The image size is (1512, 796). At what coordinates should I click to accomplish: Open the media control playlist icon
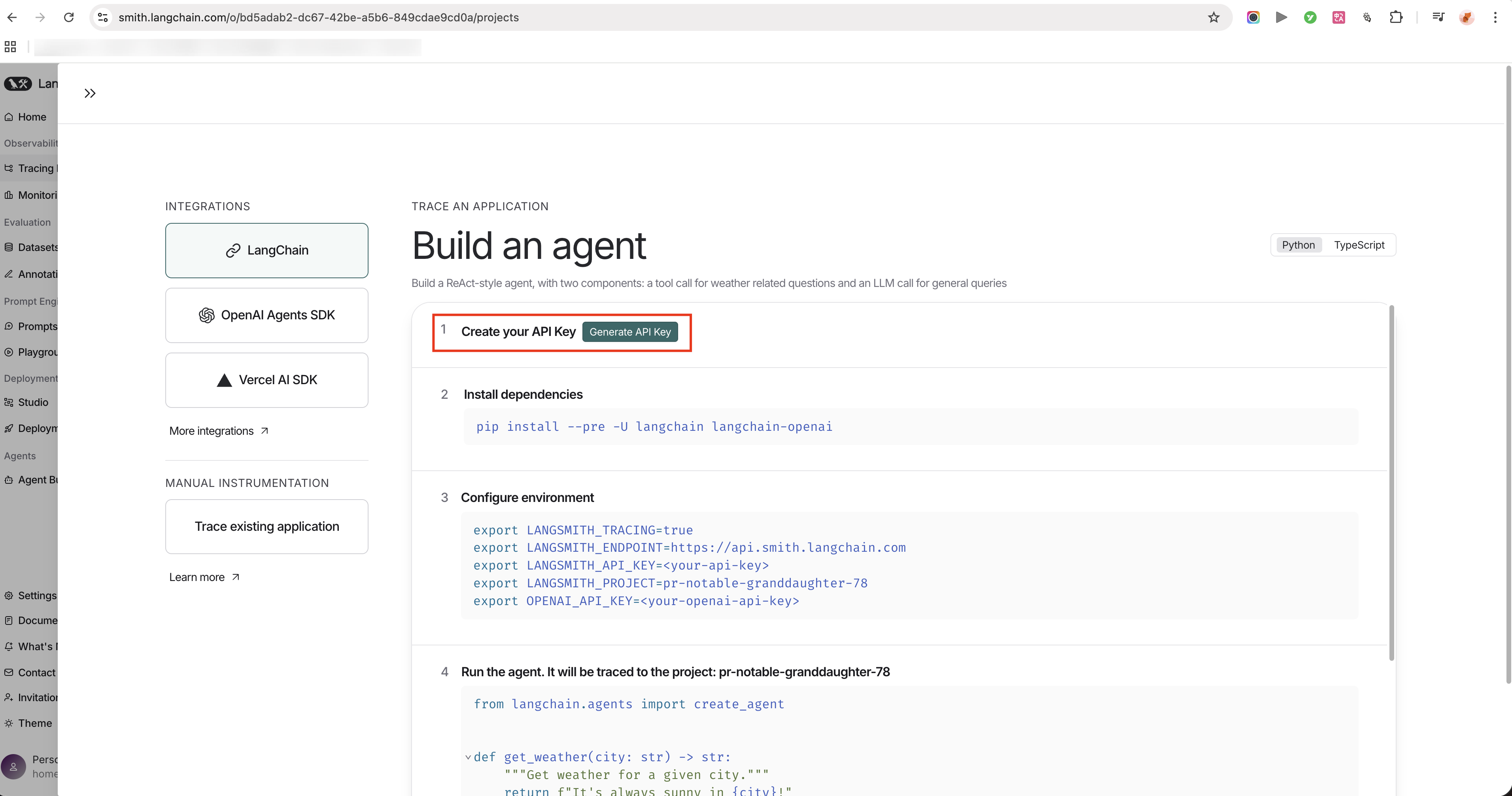coord(1438,18)
